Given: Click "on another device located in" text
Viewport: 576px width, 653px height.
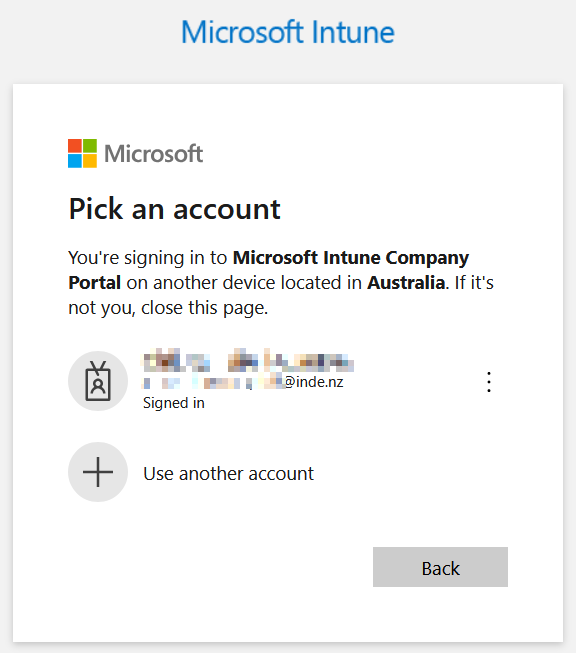Looking at the screenshot, I should pyautogui.click(x=244, y=283).
